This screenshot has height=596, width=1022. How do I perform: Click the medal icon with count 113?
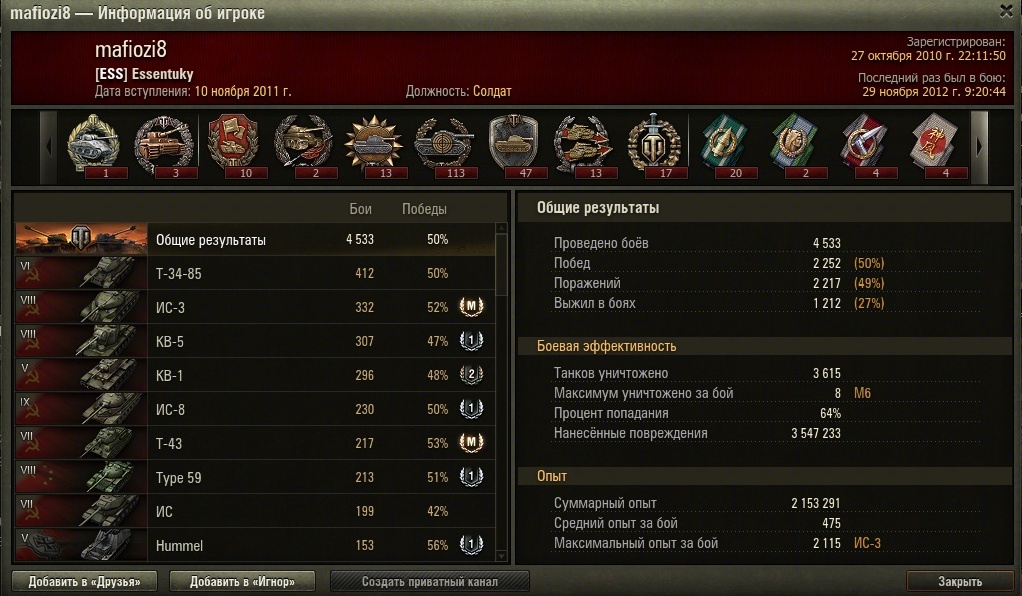point(445,146)
